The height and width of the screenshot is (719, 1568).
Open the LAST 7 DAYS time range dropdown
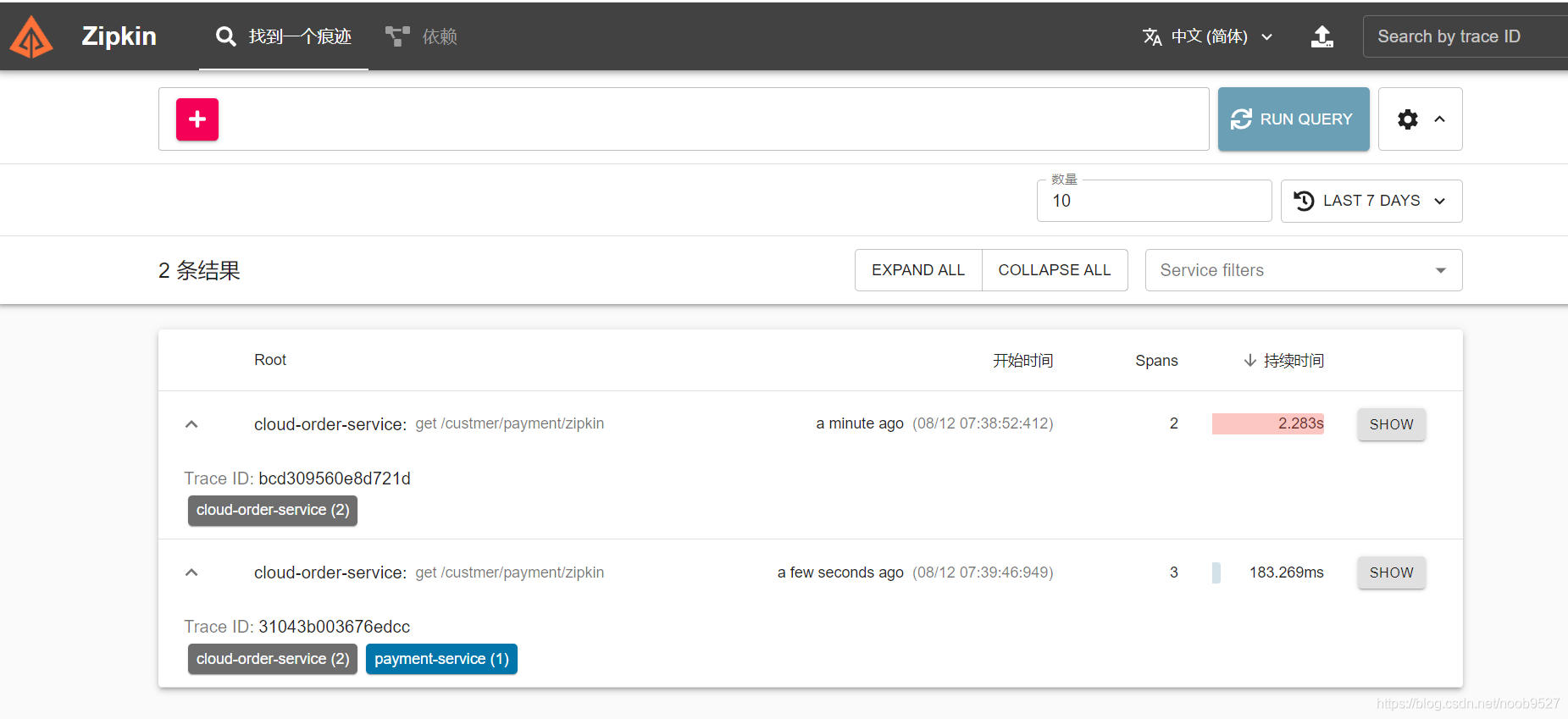1371,201
